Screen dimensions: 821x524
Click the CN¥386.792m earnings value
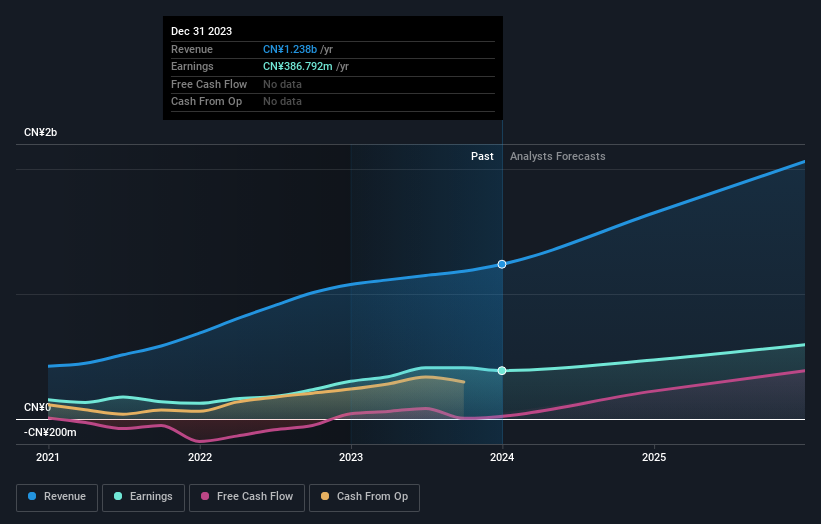(298, 66)
